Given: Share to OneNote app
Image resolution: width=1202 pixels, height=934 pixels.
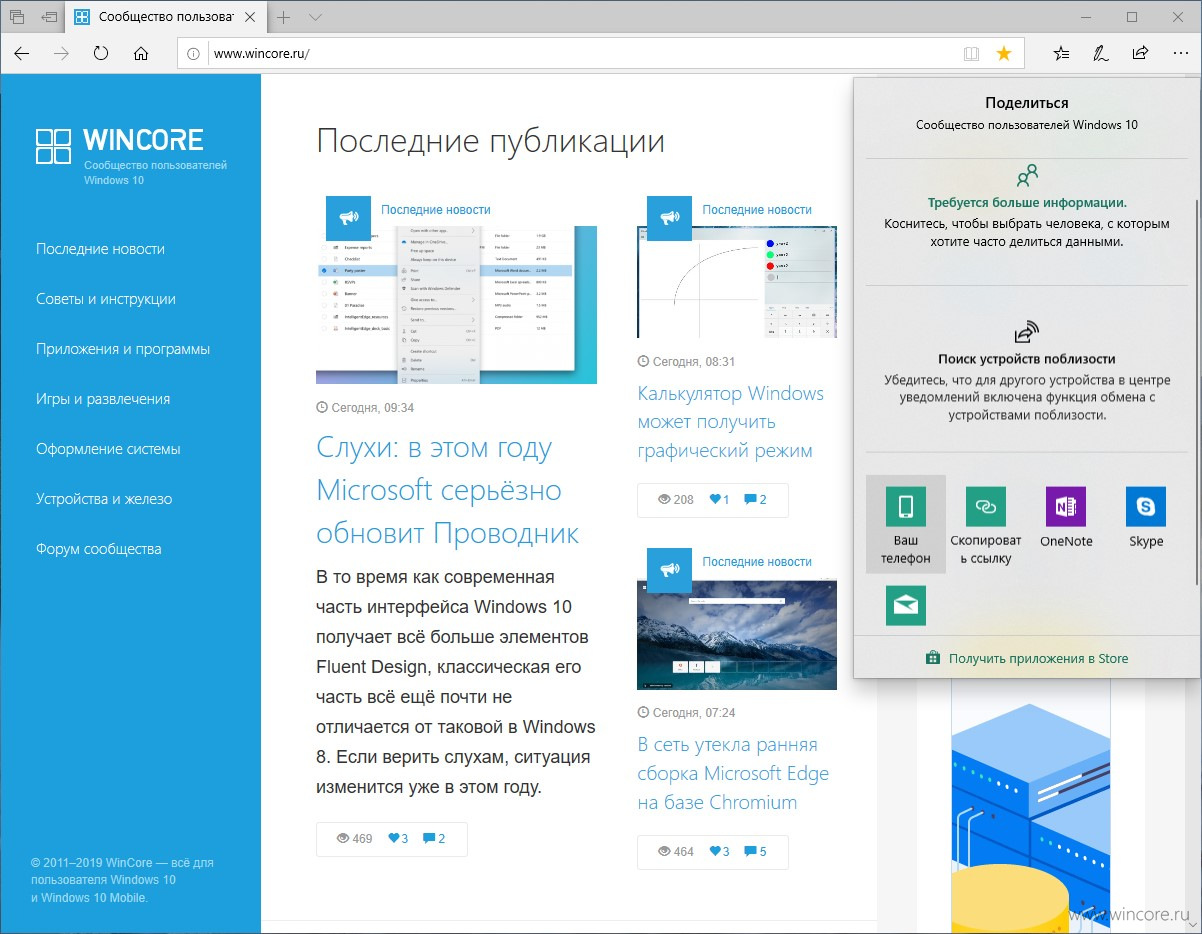Looking at the screenshot, I should [x=1066, y=518].
